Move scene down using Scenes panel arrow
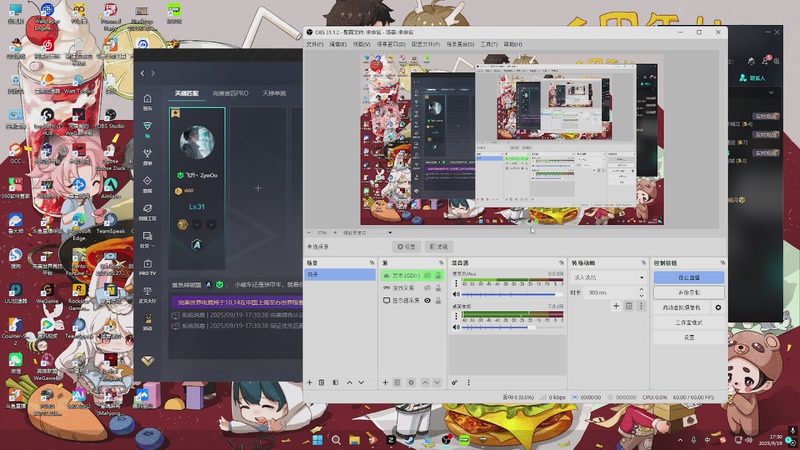This screenshot has width=800, height=450. [361, 382]
